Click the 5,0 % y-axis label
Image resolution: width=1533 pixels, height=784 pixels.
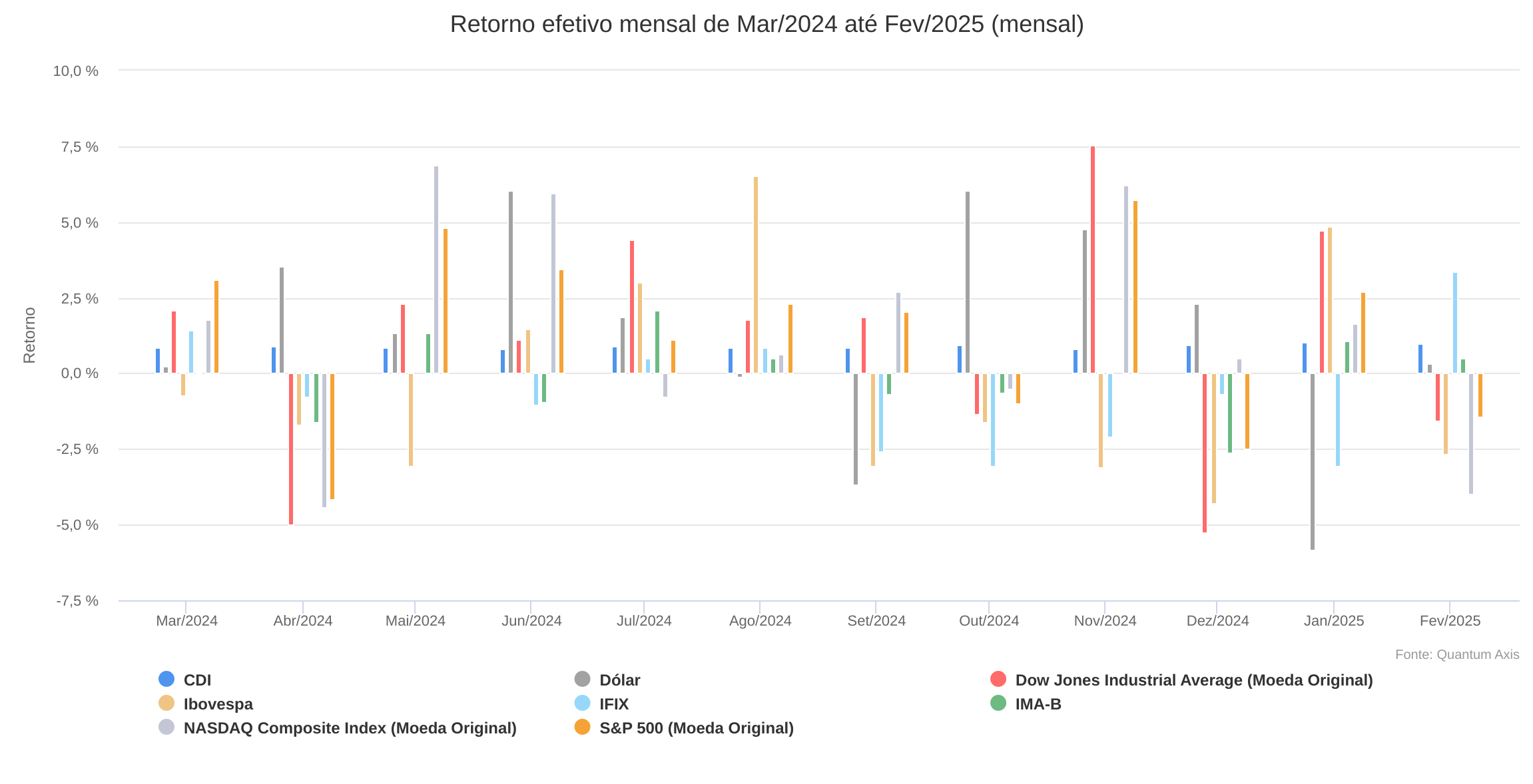coord(80,223)
